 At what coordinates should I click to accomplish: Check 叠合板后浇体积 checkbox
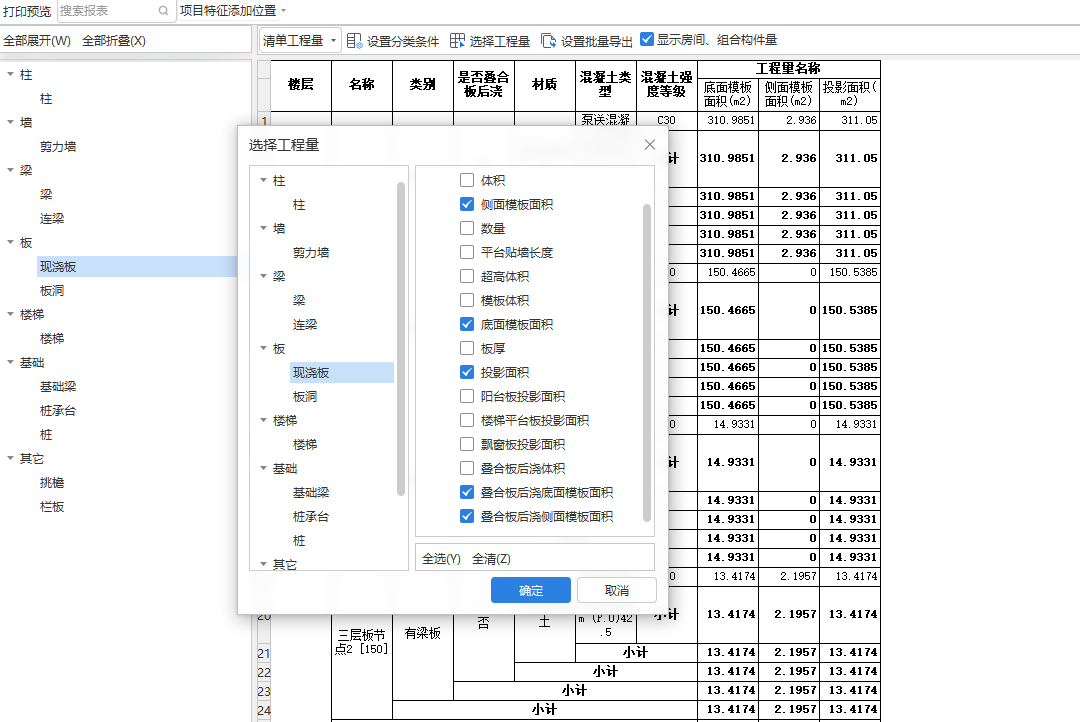click(467, 468)
